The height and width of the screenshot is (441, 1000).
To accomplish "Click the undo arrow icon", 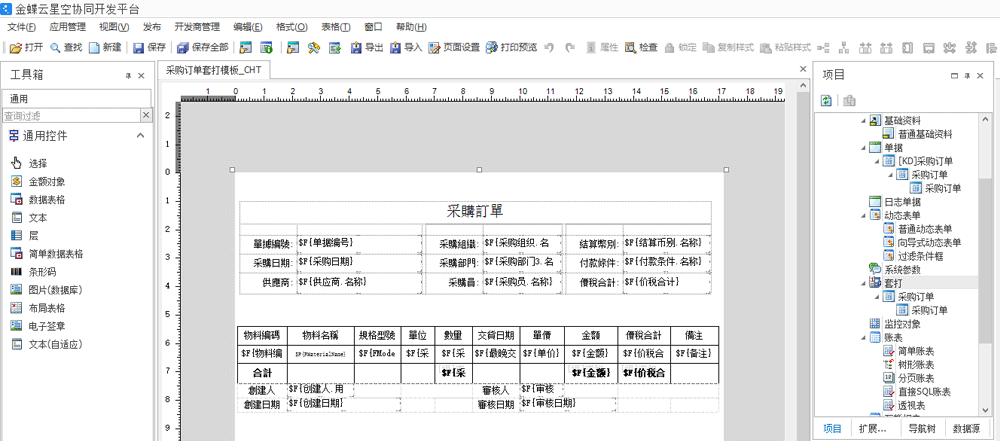I will tap(549, 47).
